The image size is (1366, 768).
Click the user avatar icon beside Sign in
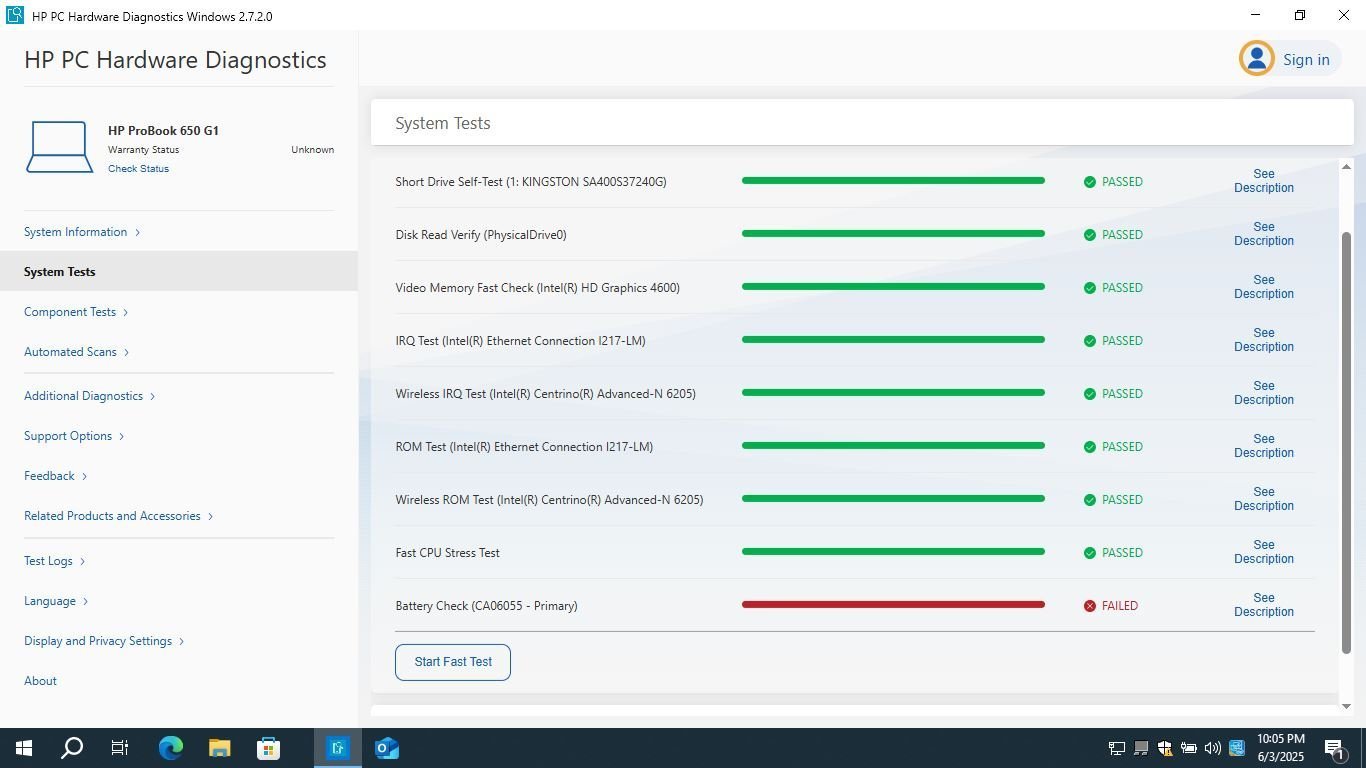coord(1257,58)
